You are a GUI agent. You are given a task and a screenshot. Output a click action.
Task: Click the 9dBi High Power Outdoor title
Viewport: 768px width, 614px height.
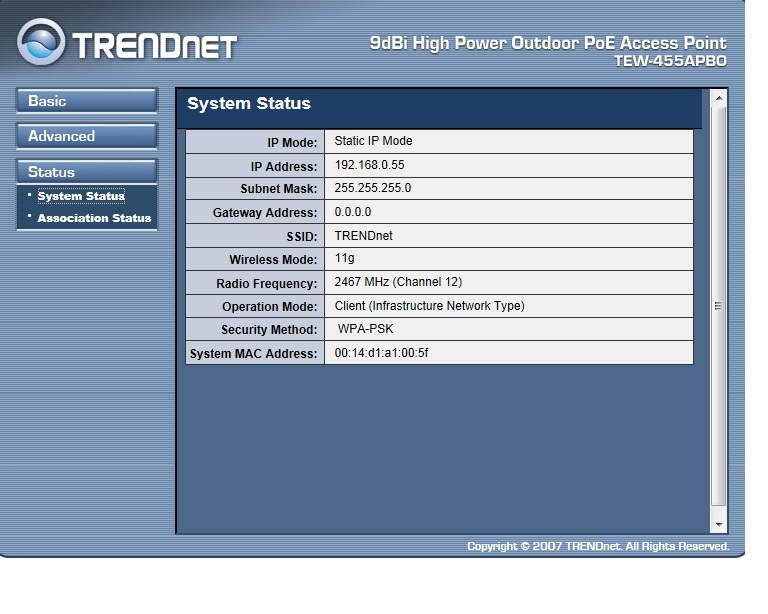548,44
